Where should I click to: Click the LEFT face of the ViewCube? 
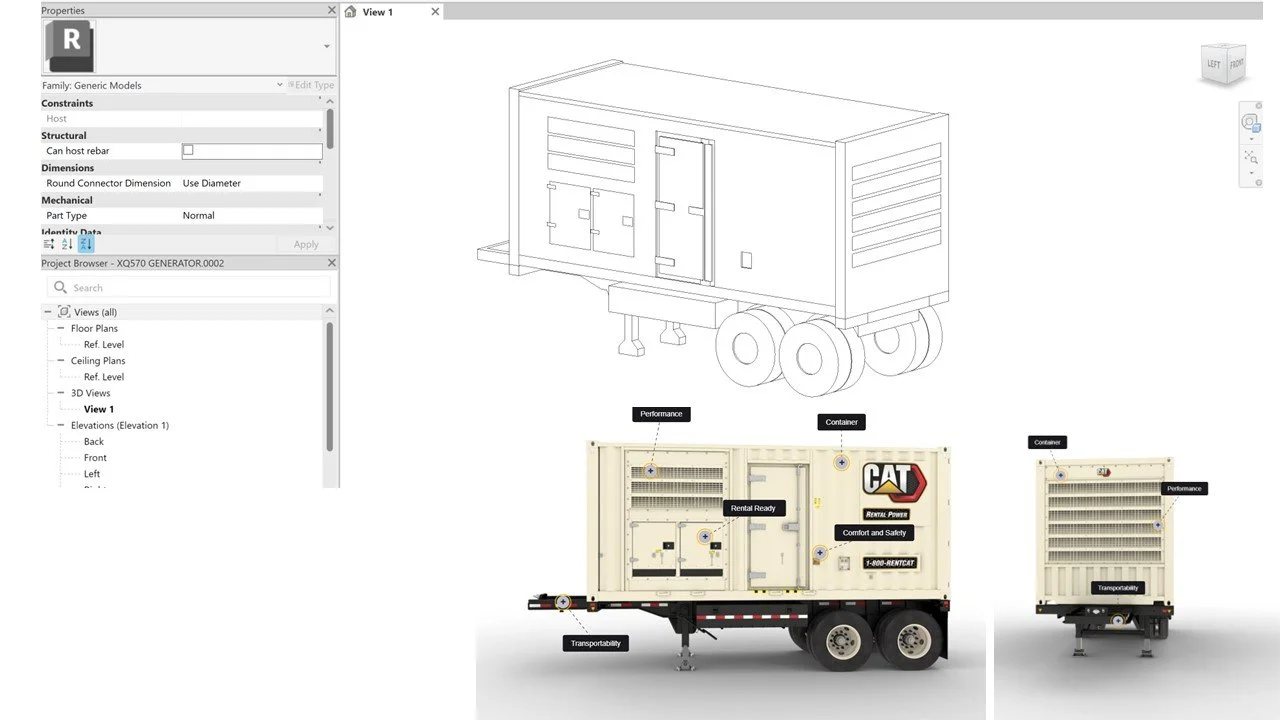(1213, 65)
